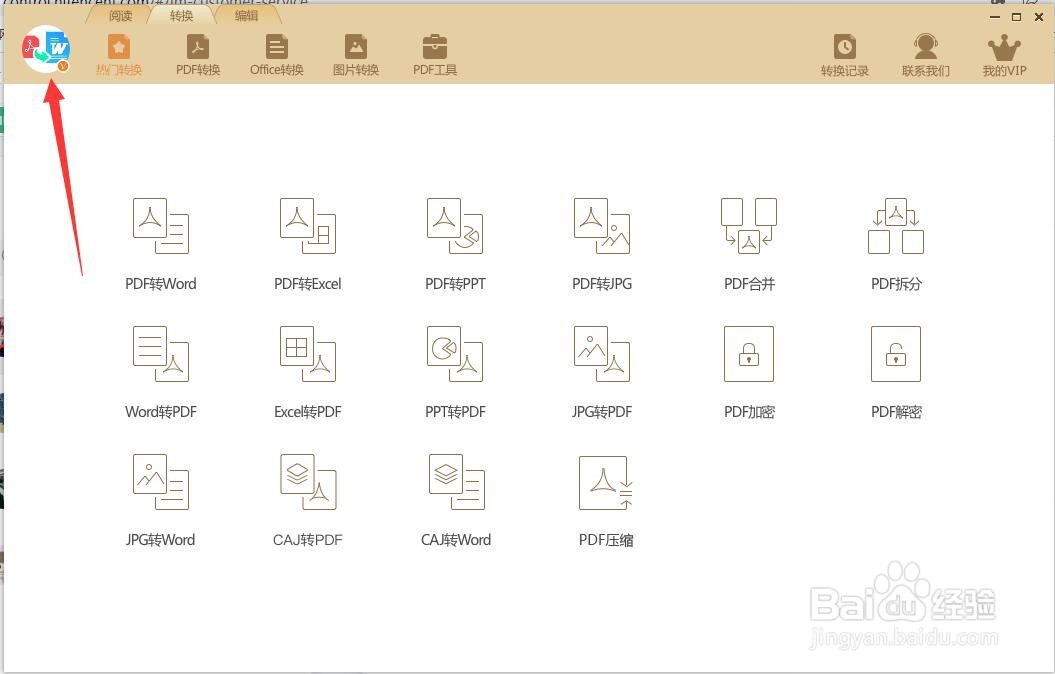
Task: Select the Excel转PDF conversion
Action: [307, 372]
